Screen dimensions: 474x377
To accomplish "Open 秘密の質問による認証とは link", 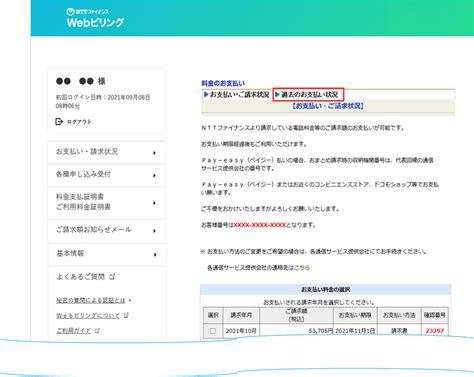I will click(x=91, y=300).
